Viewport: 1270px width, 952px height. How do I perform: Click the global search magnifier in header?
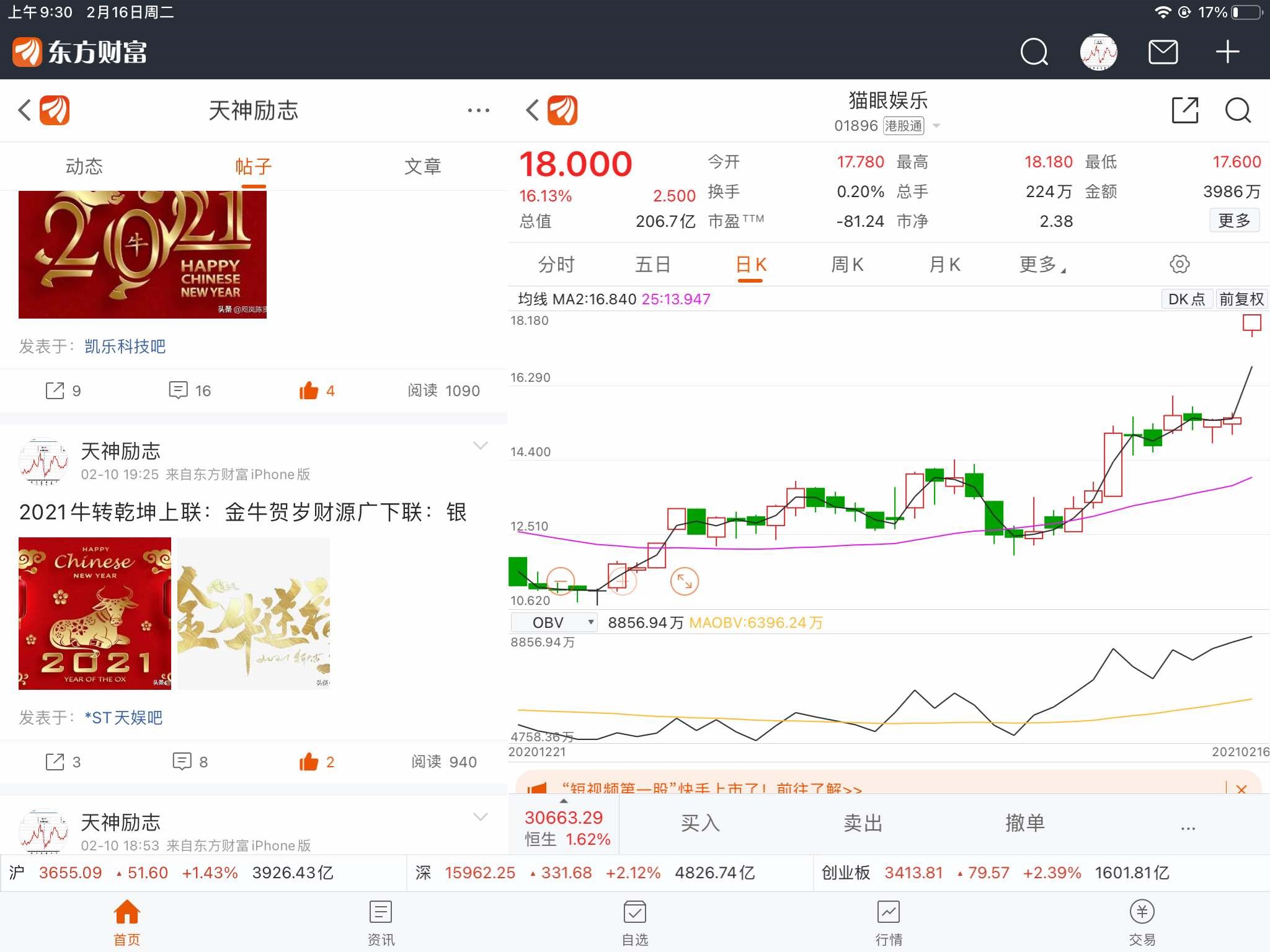pyautogui.click(x=1034, y=52)
